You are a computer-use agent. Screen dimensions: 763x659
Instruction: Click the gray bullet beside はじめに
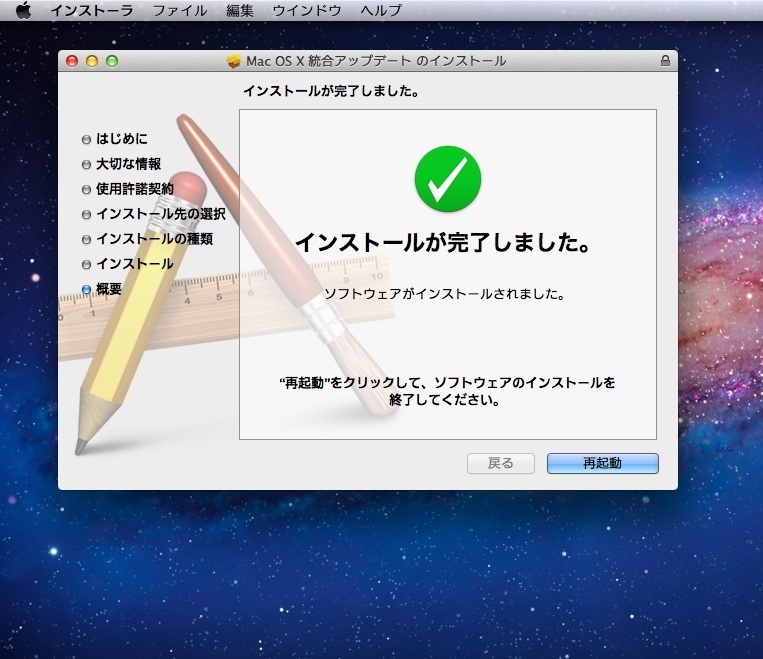pyautogui.click(x=86, y=140)
